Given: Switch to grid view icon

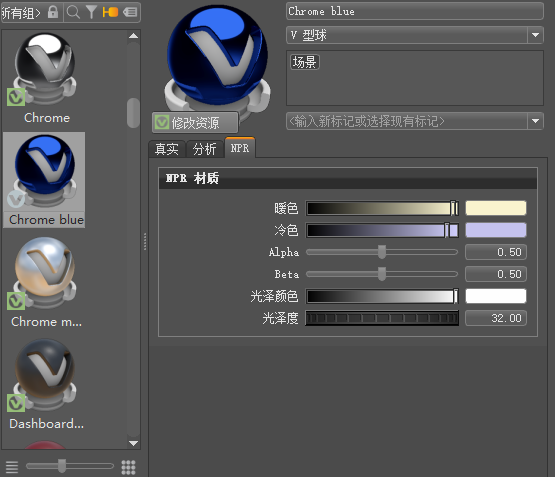Looking at the screenshot, I should 128,467.
